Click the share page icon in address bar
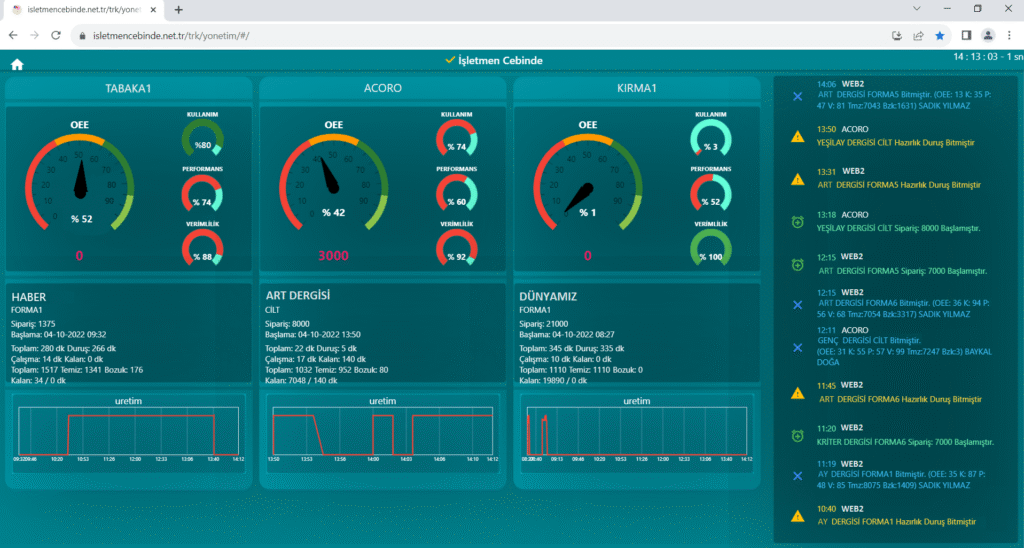This screenshot has height=548, width=1024. [918, 35]
